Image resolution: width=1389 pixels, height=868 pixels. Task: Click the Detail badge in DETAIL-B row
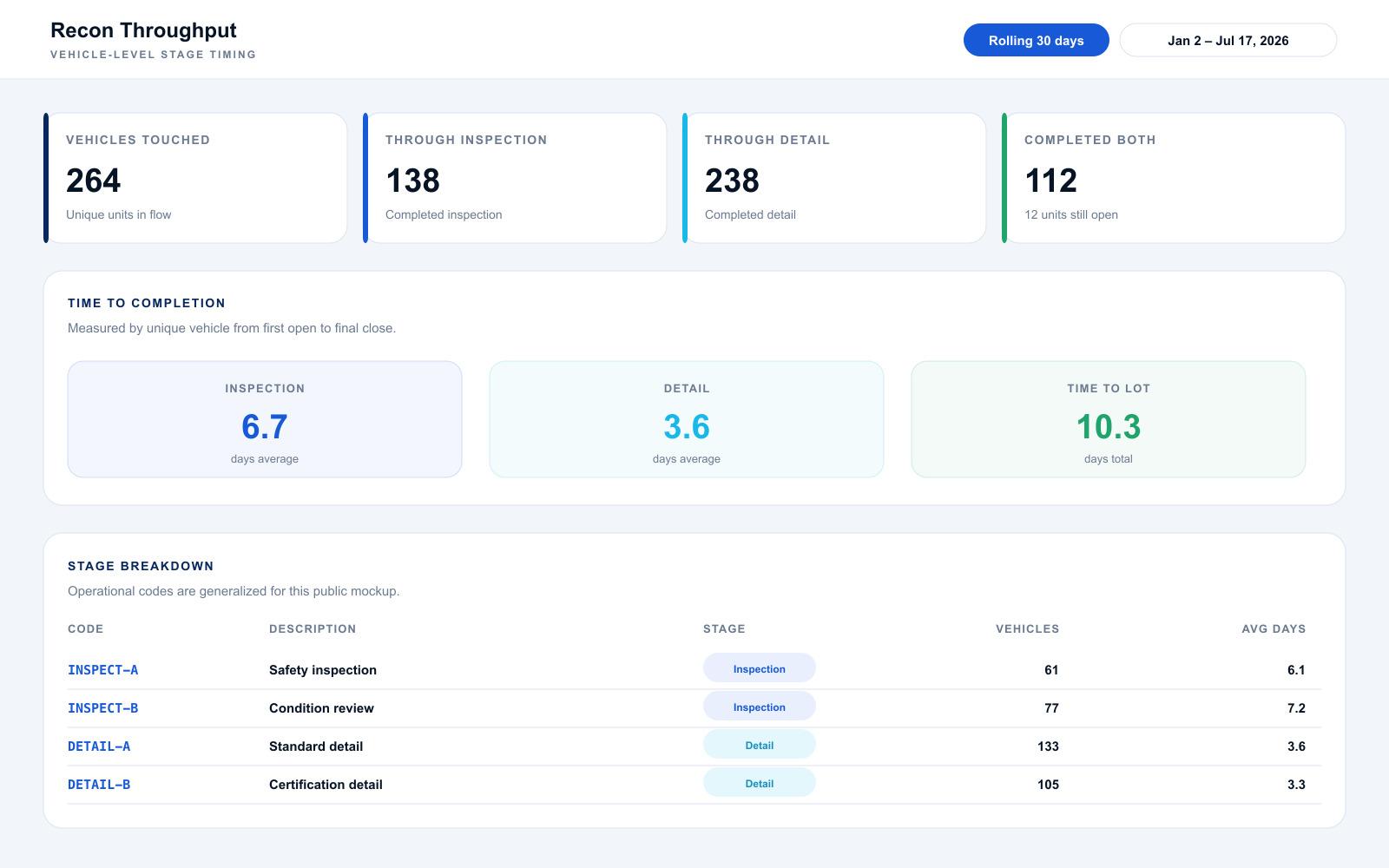tap(760, 783)
